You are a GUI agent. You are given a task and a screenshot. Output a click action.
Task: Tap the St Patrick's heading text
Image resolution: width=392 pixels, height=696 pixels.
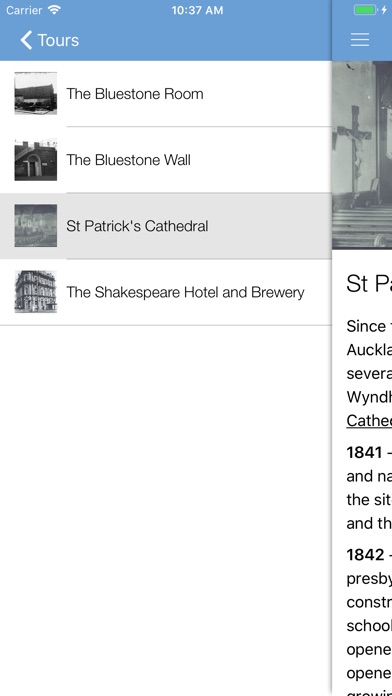(x=369, y=284)
